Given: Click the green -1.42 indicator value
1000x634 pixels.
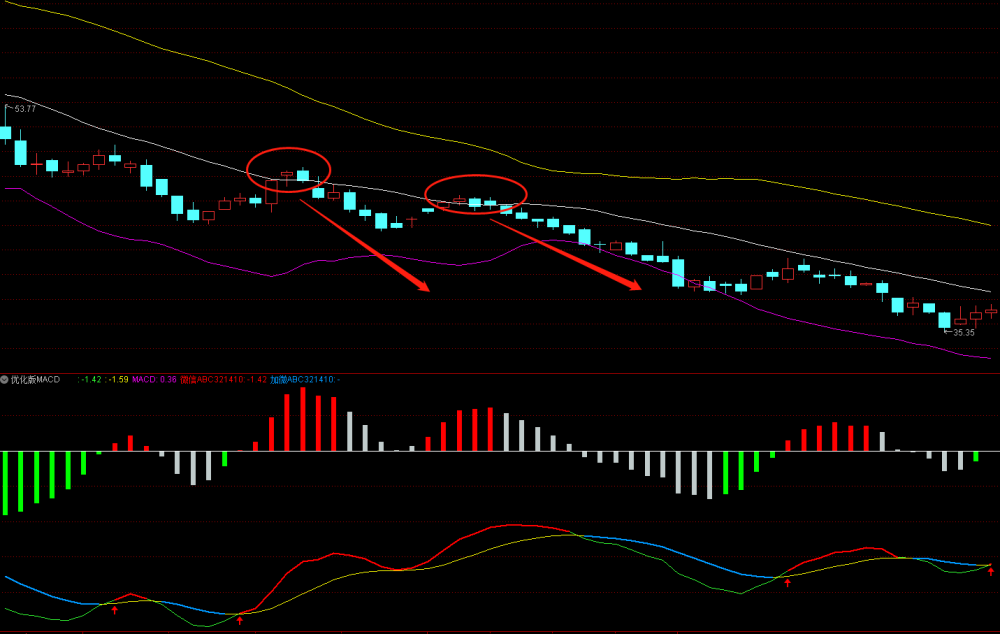Looking at the screenshot, I should (90, 380).
